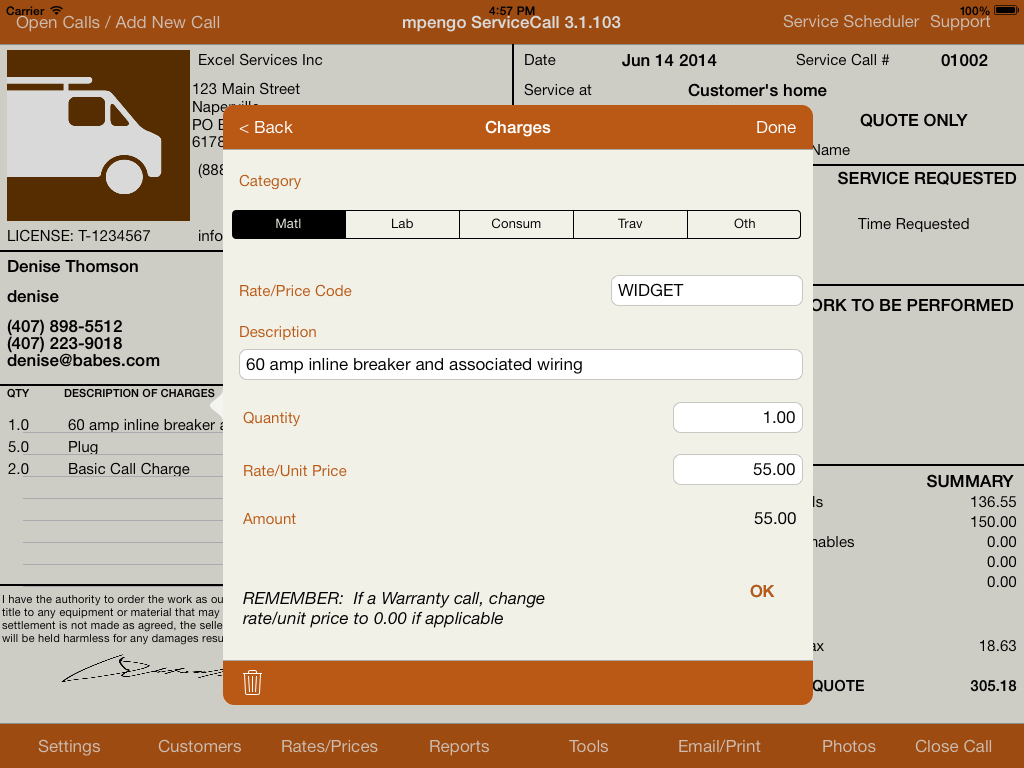Tap the company van logo image
Viewport: 1024px width, 768px height.
(98, 135)
